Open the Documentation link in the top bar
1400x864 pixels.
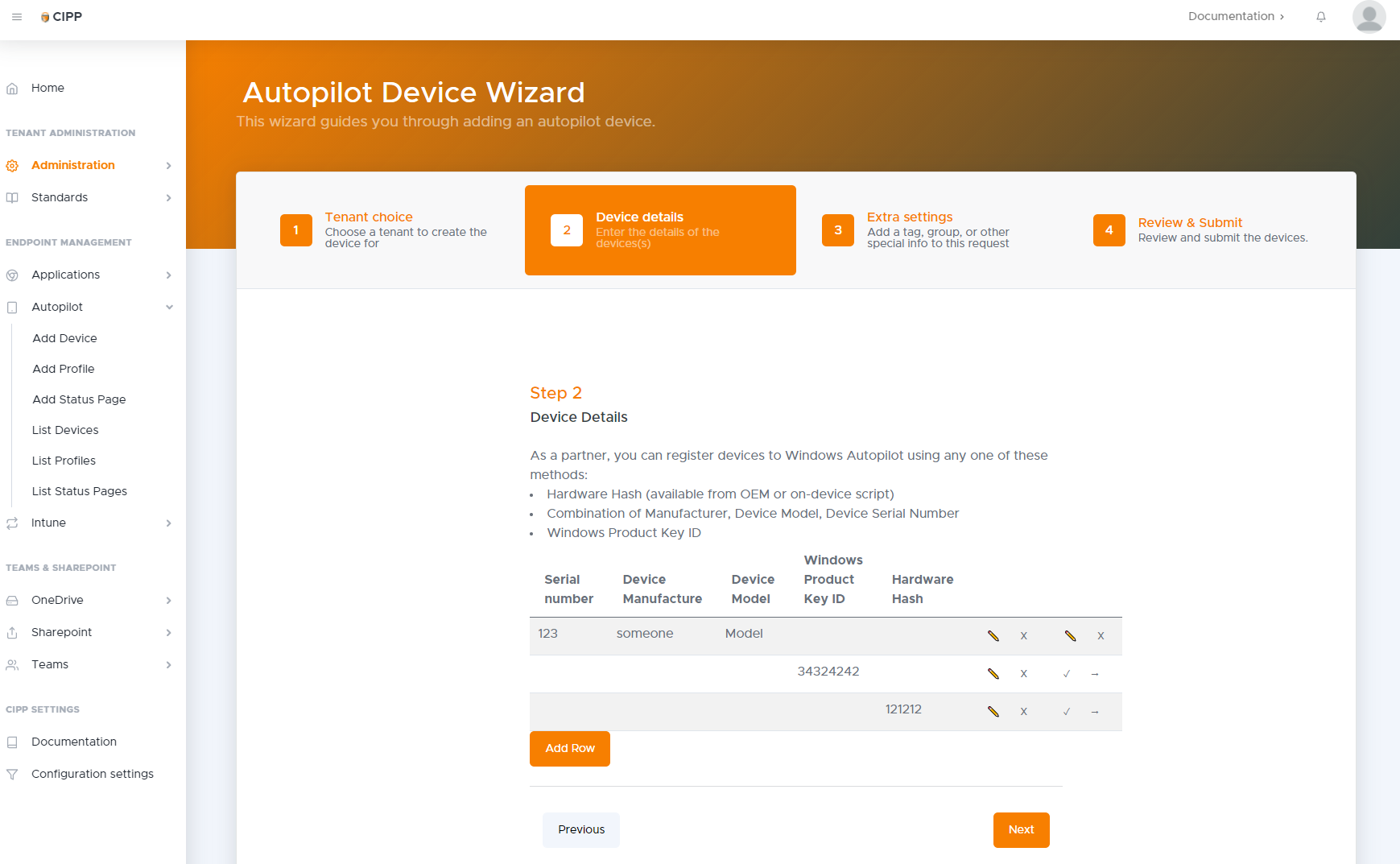tap(1236, 16)
